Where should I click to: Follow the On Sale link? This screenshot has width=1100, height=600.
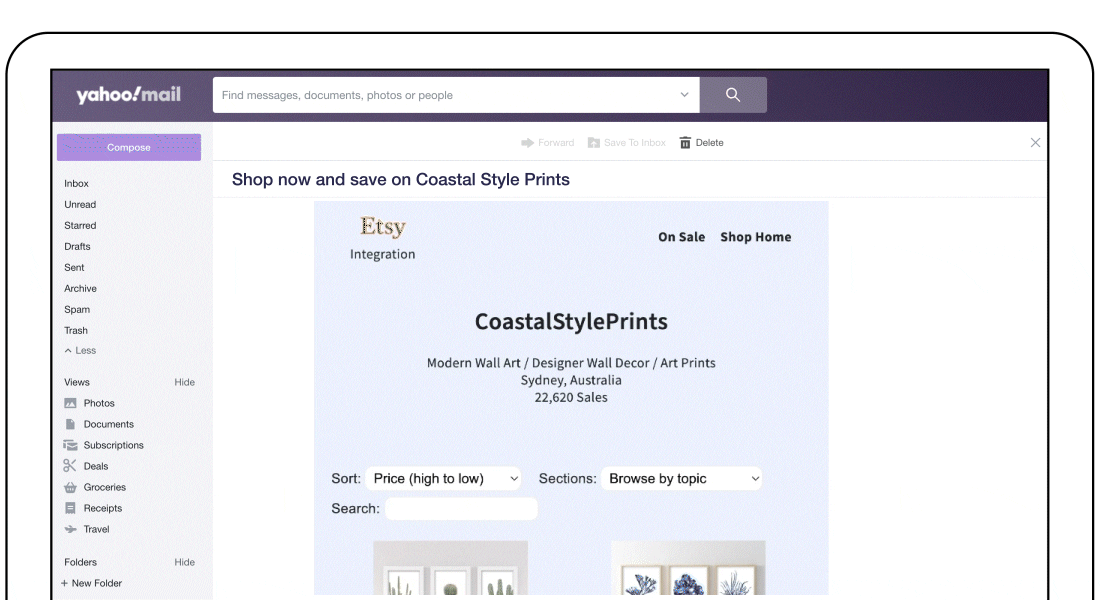681,237
